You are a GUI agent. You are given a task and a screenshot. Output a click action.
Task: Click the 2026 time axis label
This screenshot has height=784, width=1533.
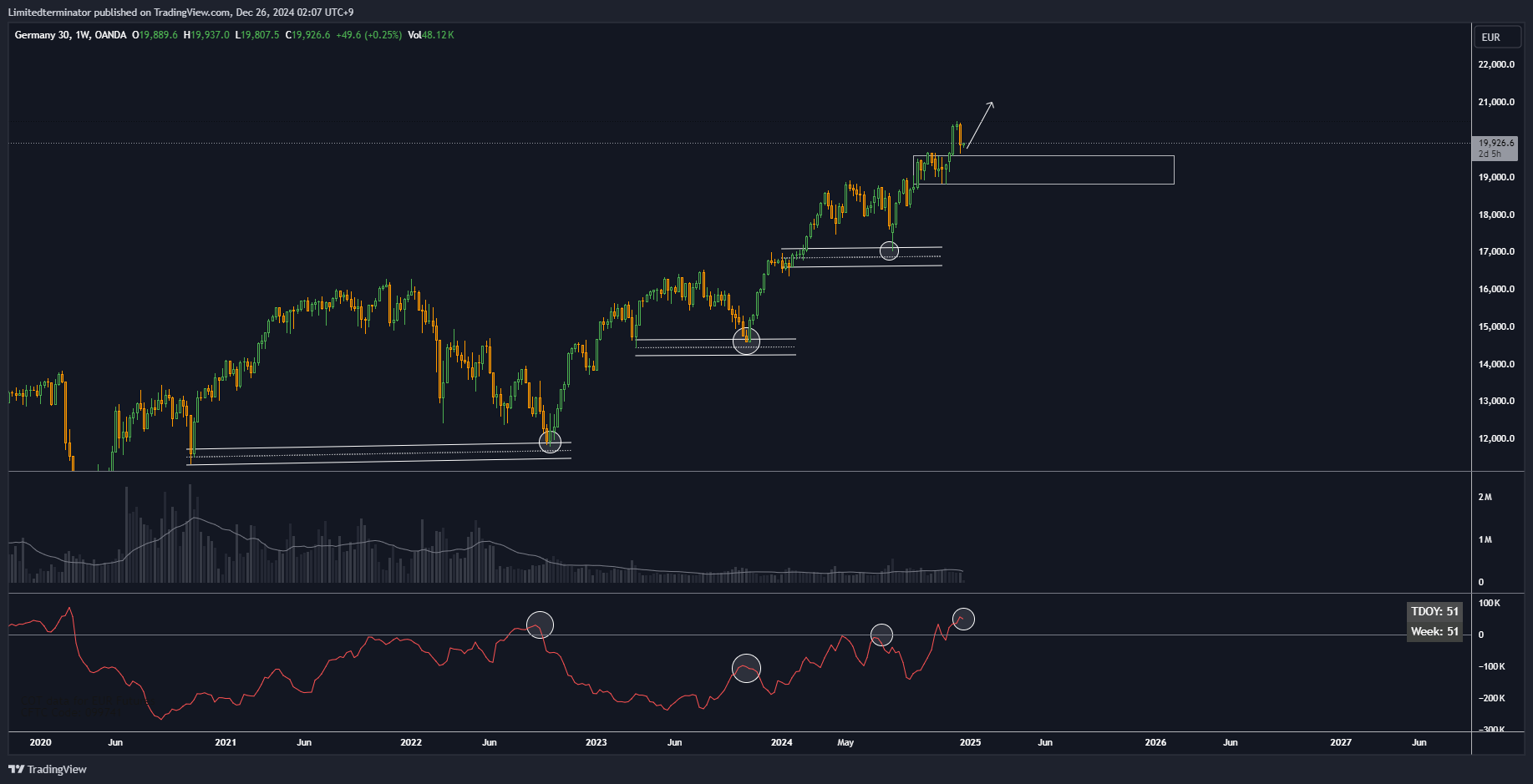[x=1155, y=742]
